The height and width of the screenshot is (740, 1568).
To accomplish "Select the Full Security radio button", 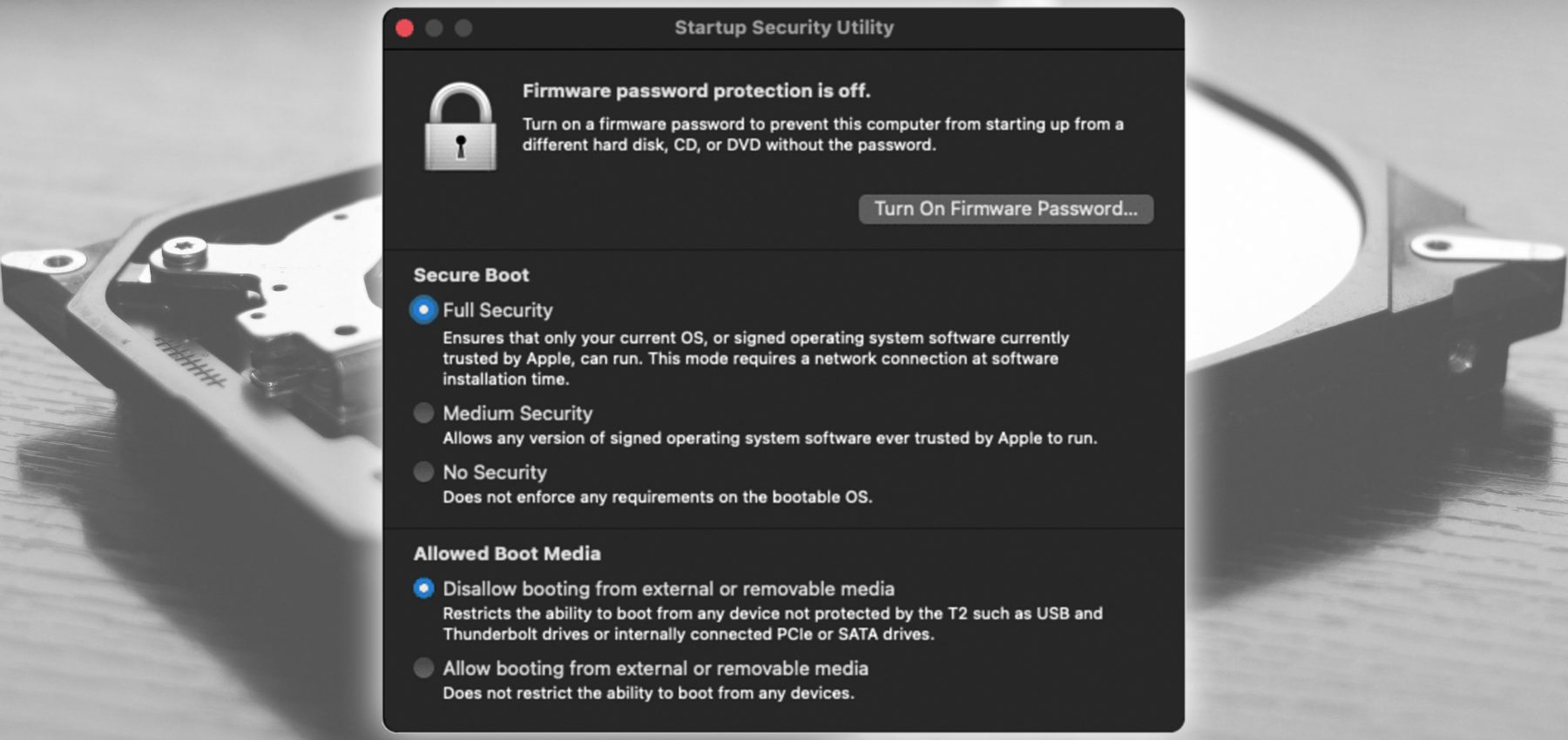I will 422,309.
